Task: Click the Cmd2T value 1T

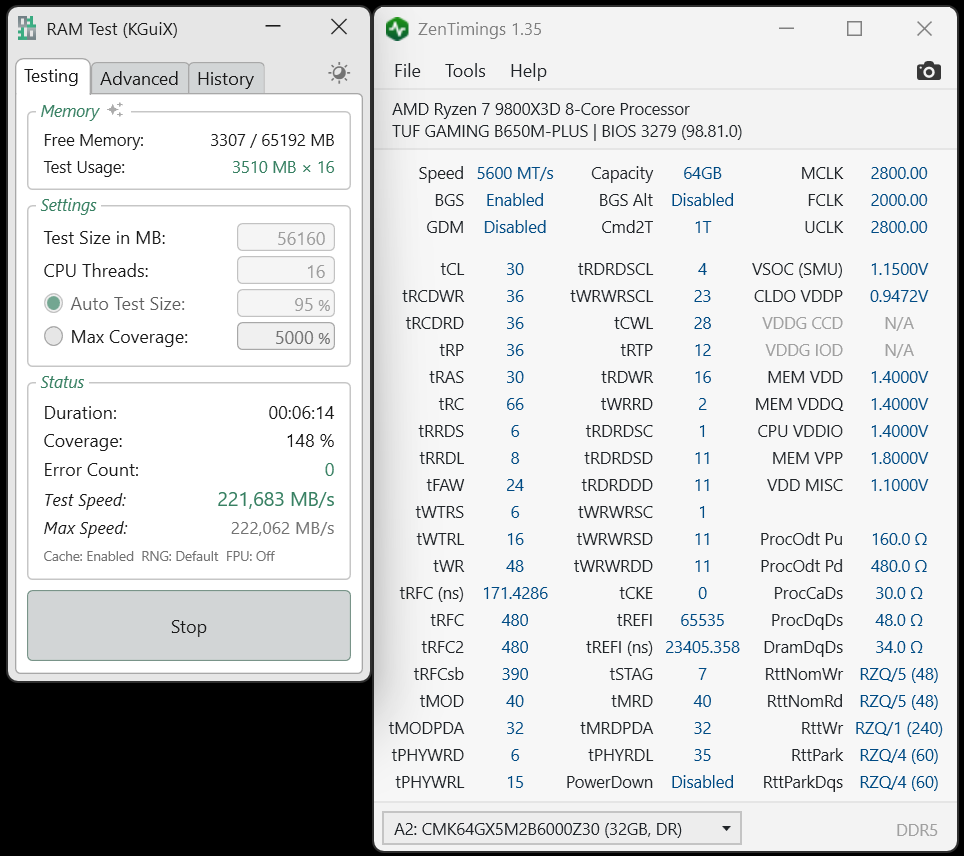Action: coord(702,228)
